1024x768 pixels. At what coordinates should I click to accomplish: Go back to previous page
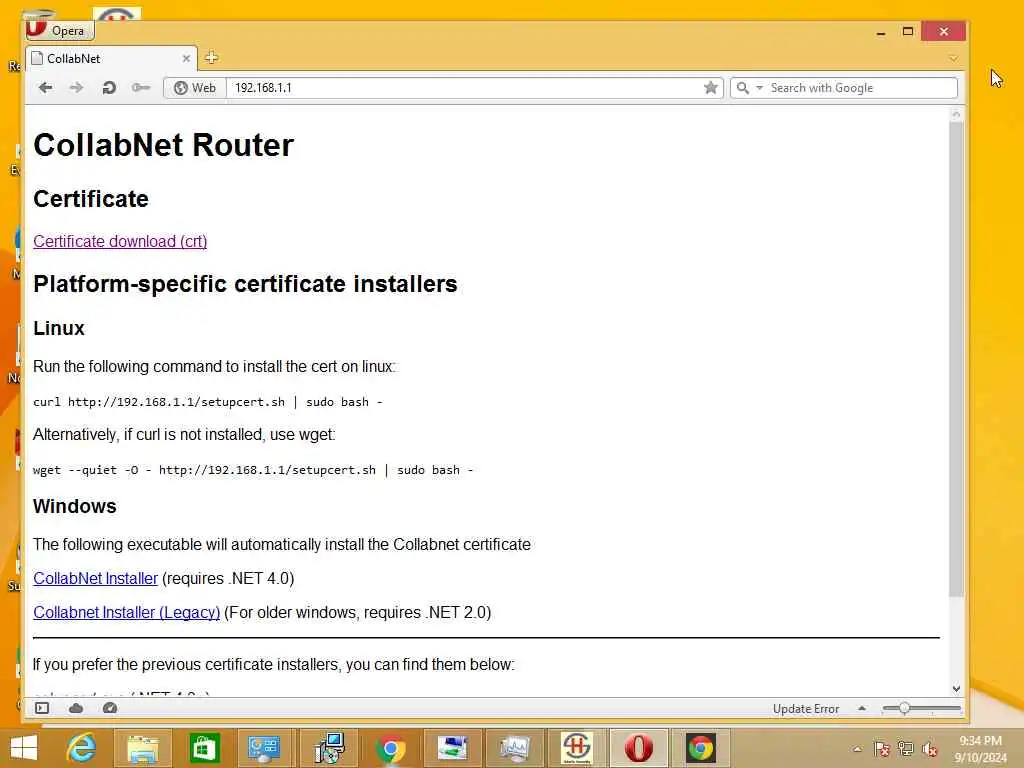tap(45, 88)
